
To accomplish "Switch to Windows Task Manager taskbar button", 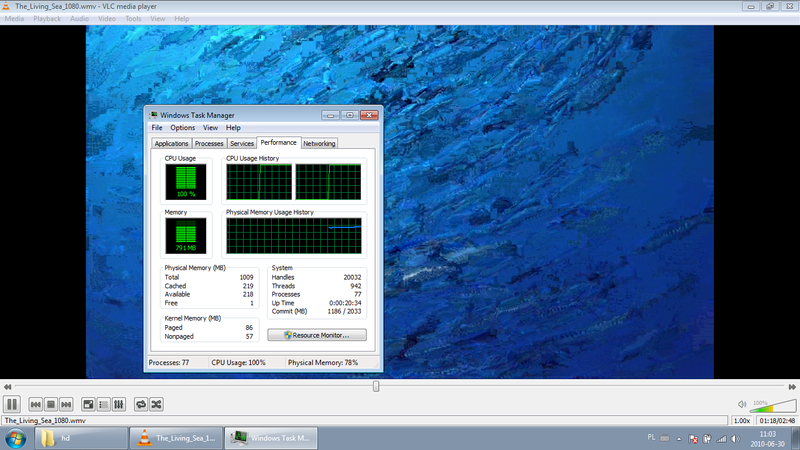I will tap(271, 438).
